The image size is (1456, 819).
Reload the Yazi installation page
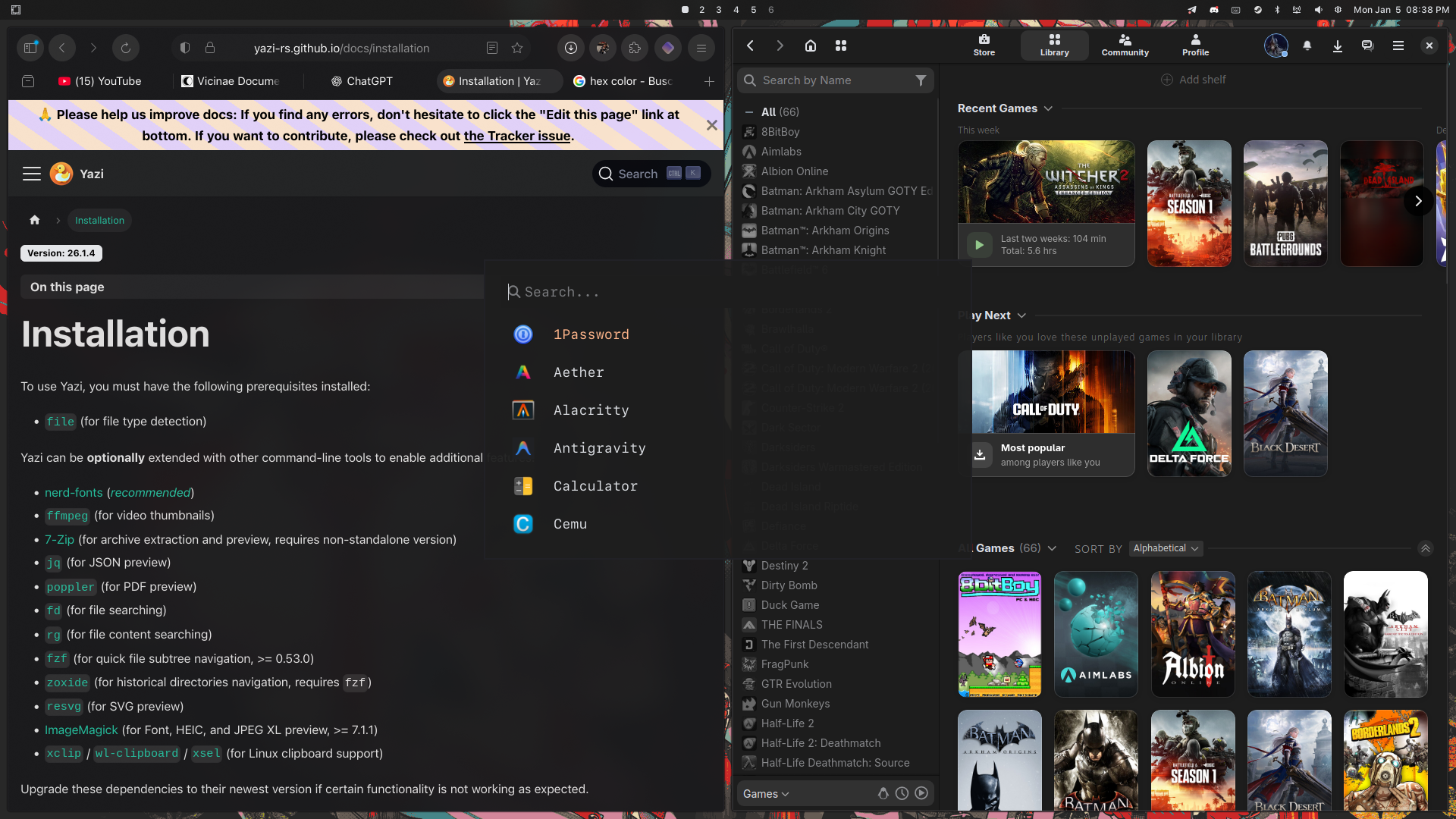coord(126,48)
